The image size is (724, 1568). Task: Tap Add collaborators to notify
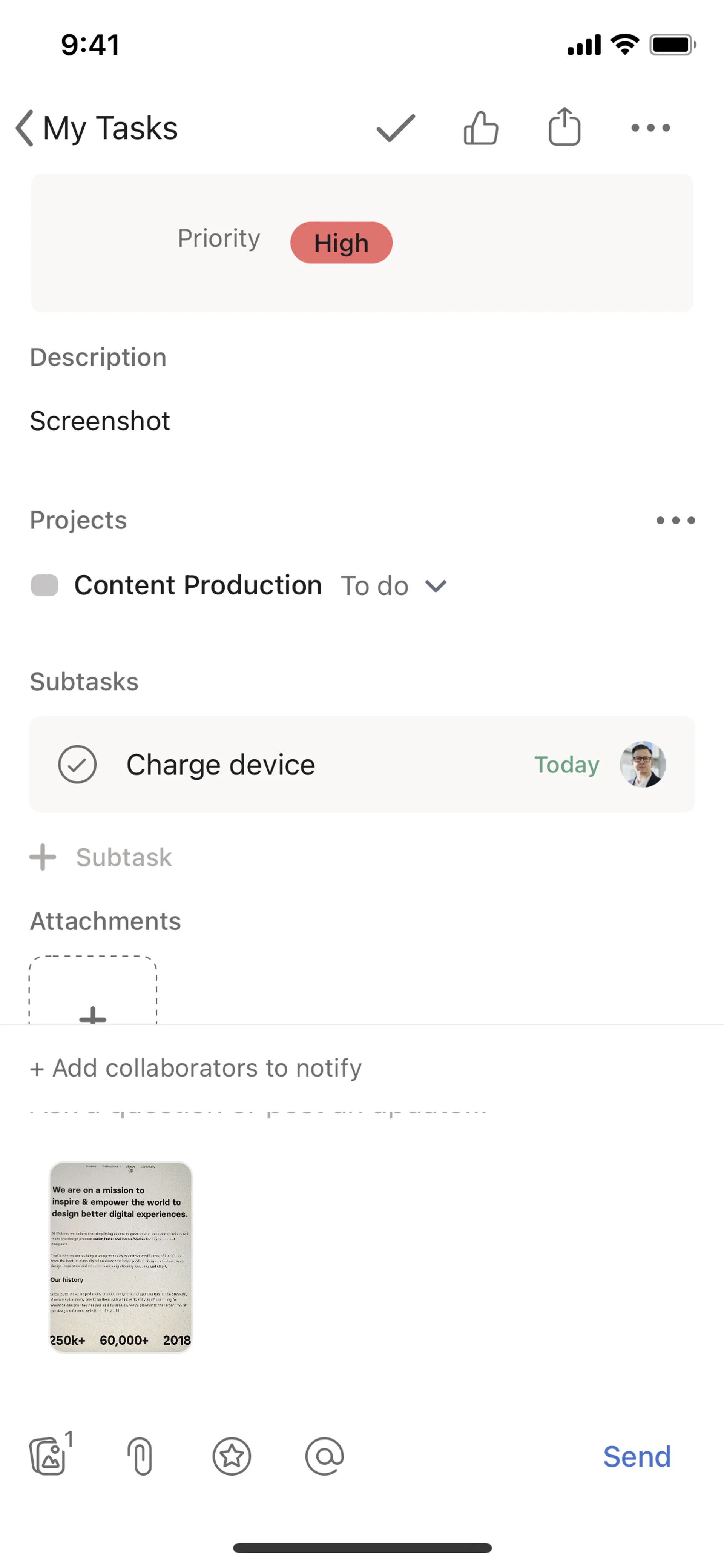(x=196, y=1068)
